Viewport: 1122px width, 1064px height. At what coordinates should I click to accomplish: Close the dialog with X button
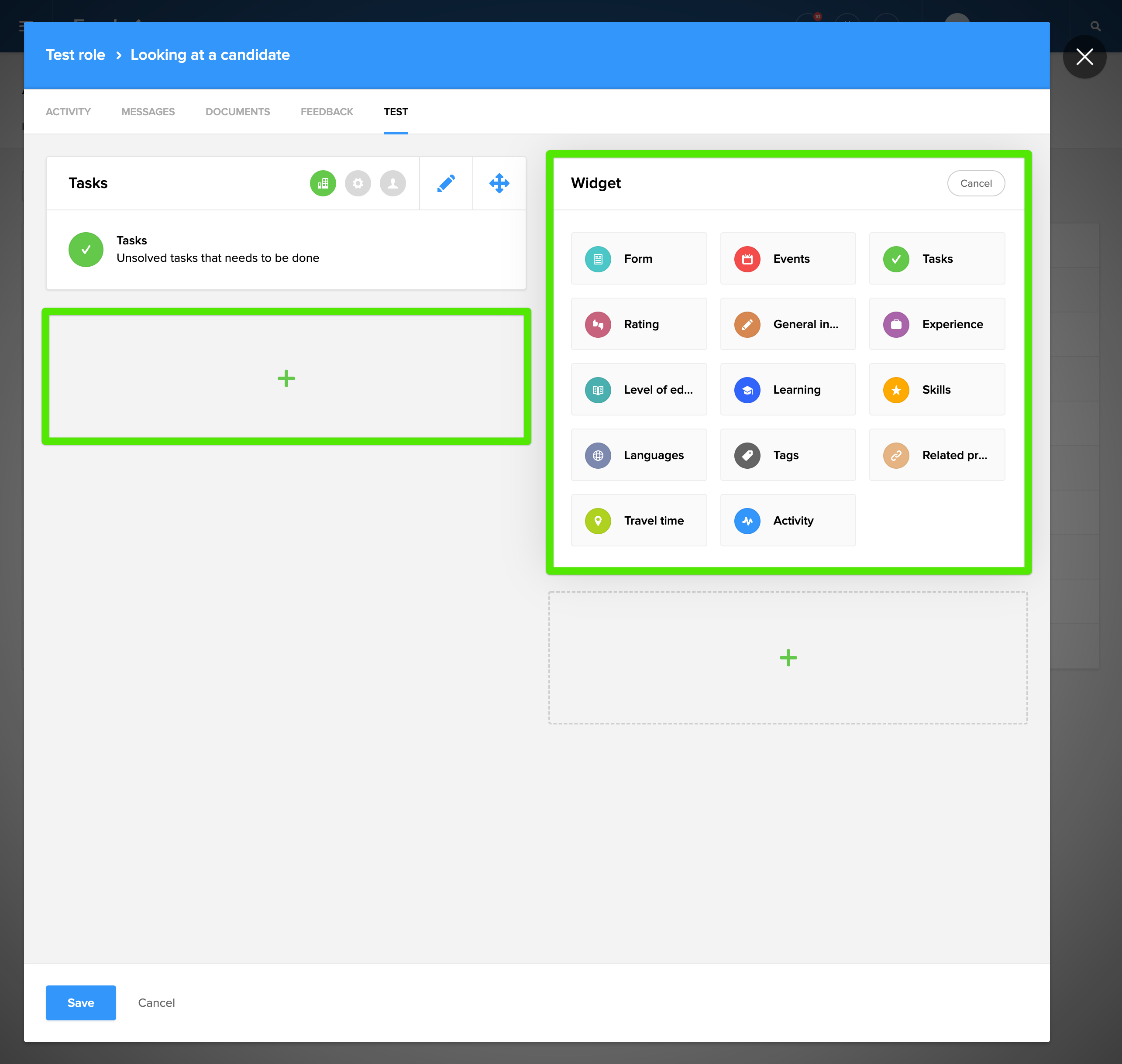pos(1084,57)
